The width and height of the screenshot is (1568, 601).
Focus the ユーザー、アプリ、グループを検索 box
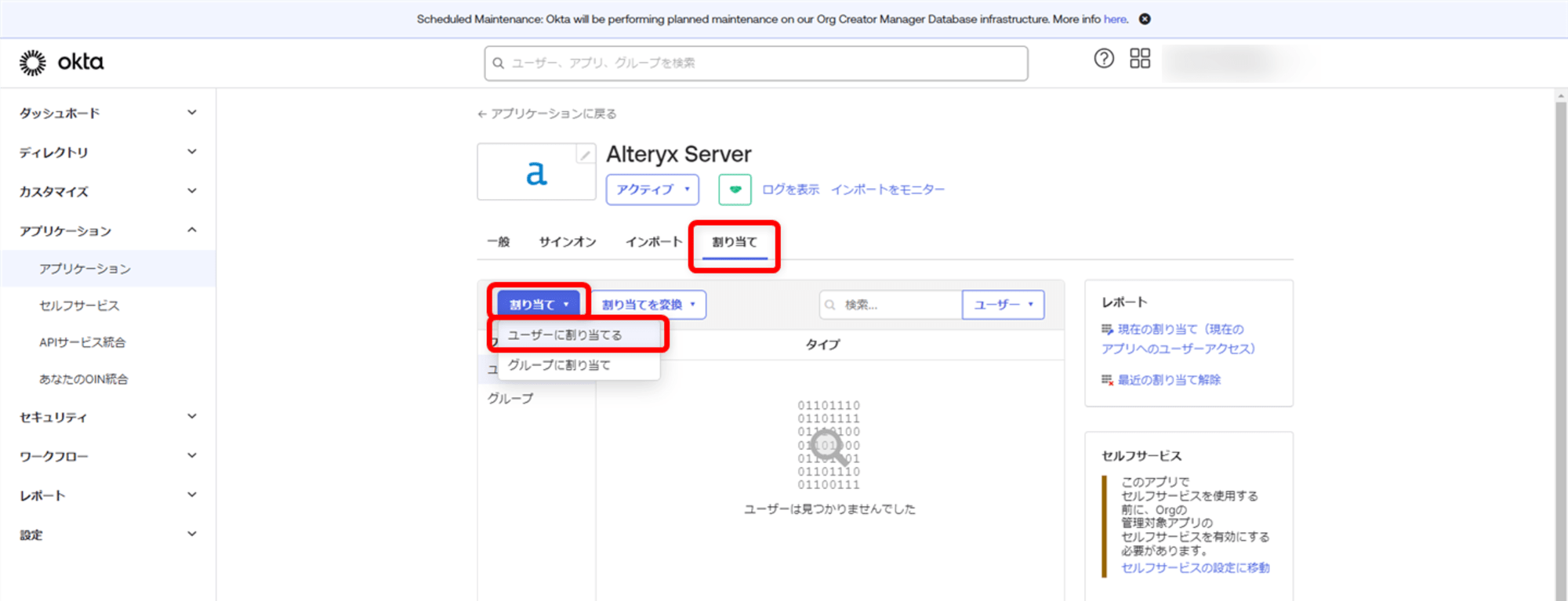pyautogui.click(x=756, y=63)
